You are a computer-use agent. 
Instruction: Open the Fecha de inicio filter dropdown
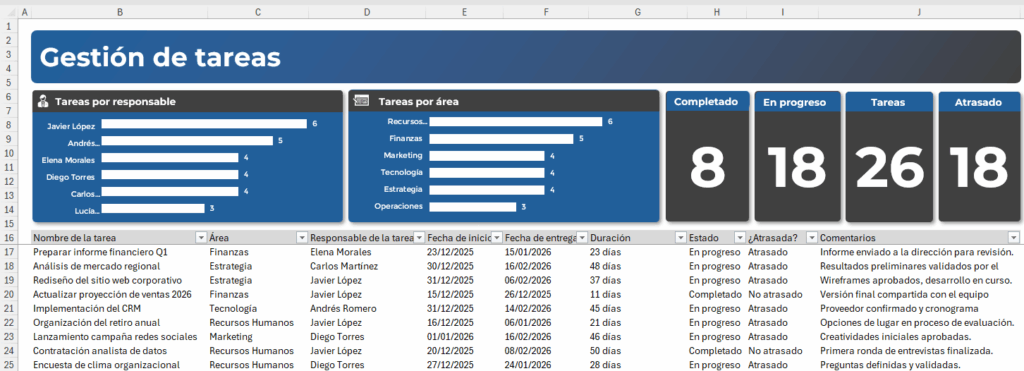click(497, 238)
